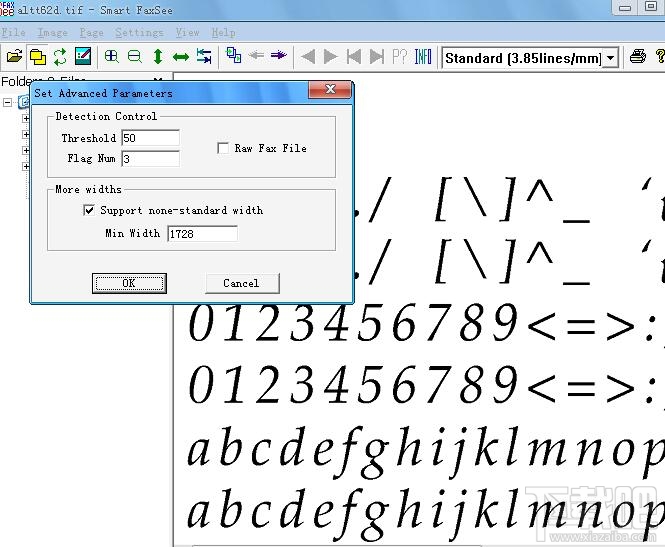Click the yellow help question mark icon
The width and height of the screenshot is (665, 547).
tap(660, 56)
